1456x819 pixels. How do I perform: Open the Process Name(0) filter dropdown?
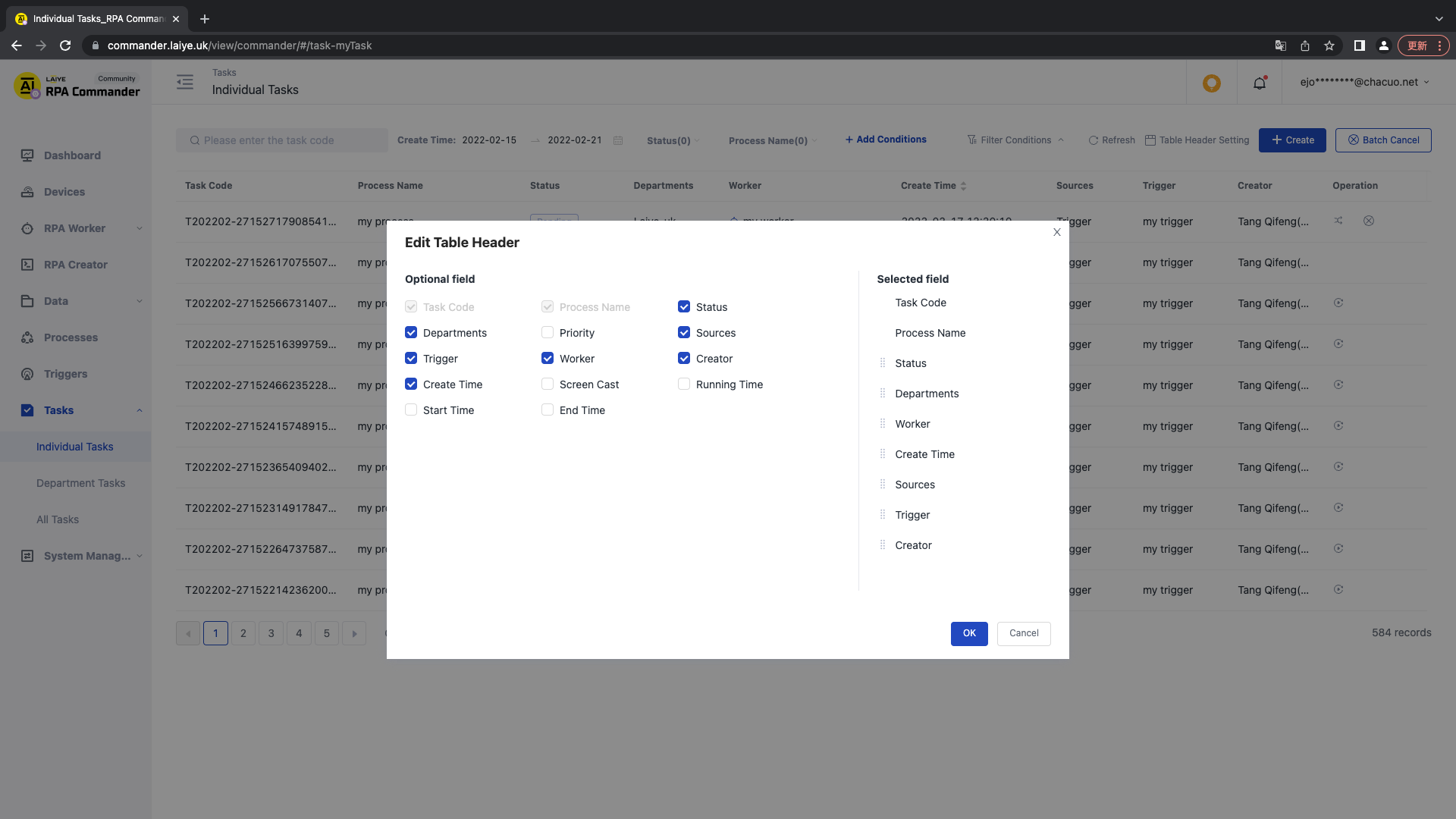[x=772, y=140]
